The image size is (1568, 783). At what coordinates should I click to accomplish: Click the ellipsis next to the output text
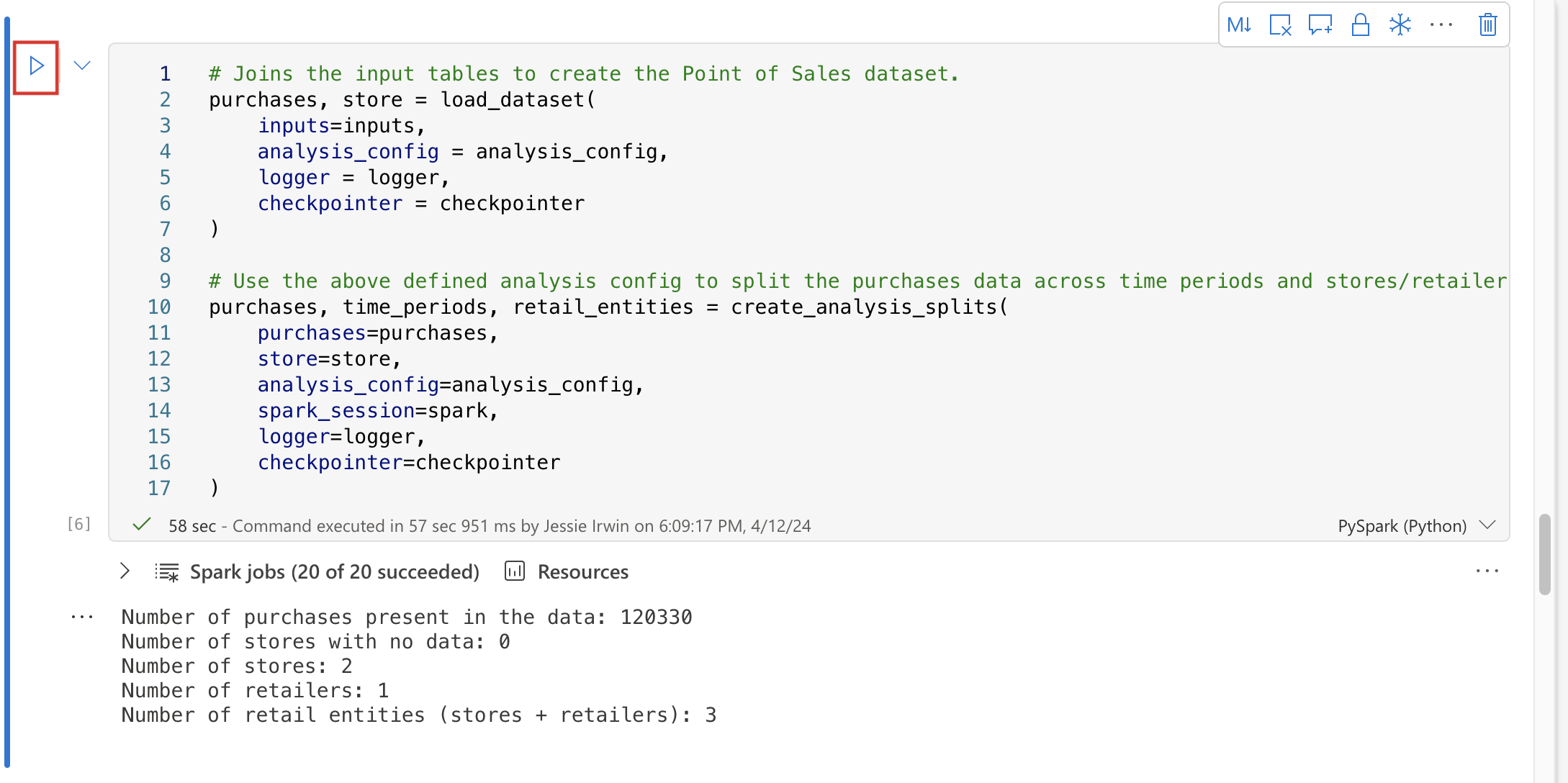point(83,617)
